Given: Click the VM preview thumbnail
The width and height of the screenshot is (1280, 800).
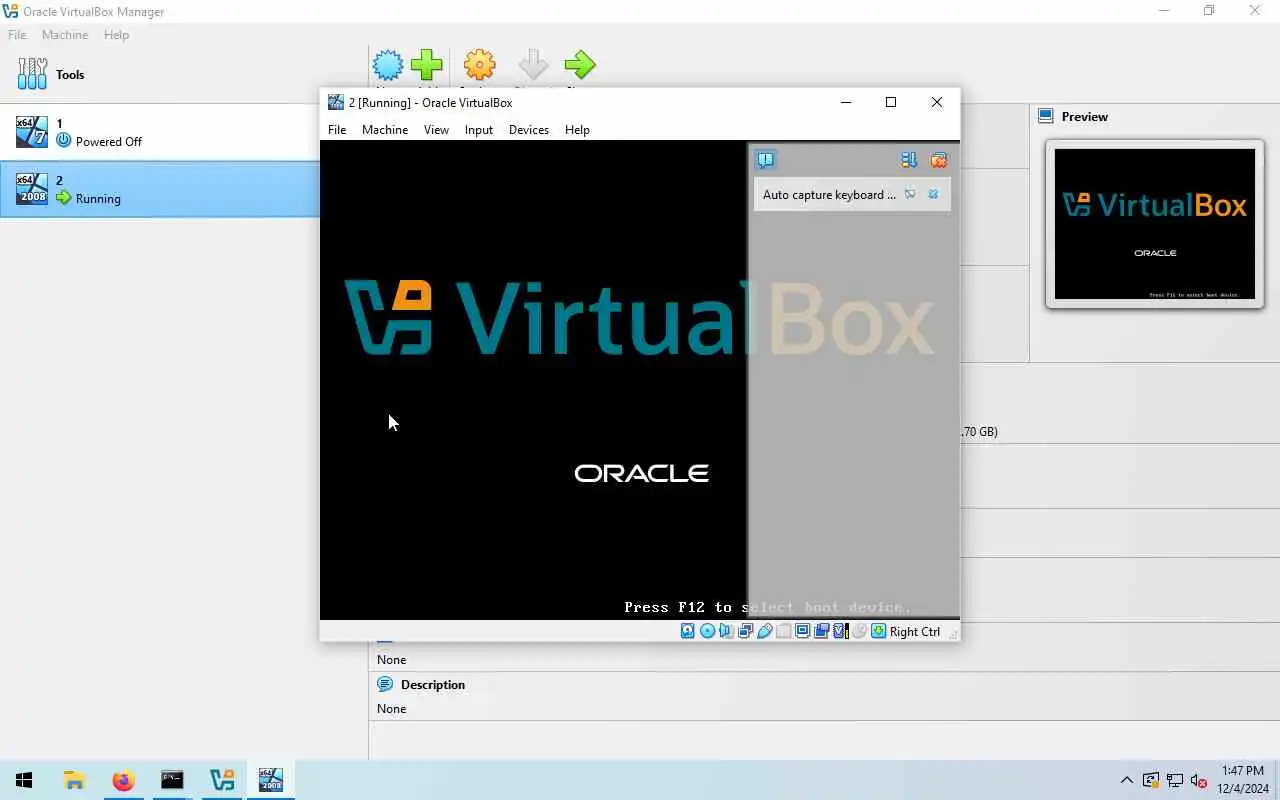Looking at the screenshot, I should pos(1155,224).
